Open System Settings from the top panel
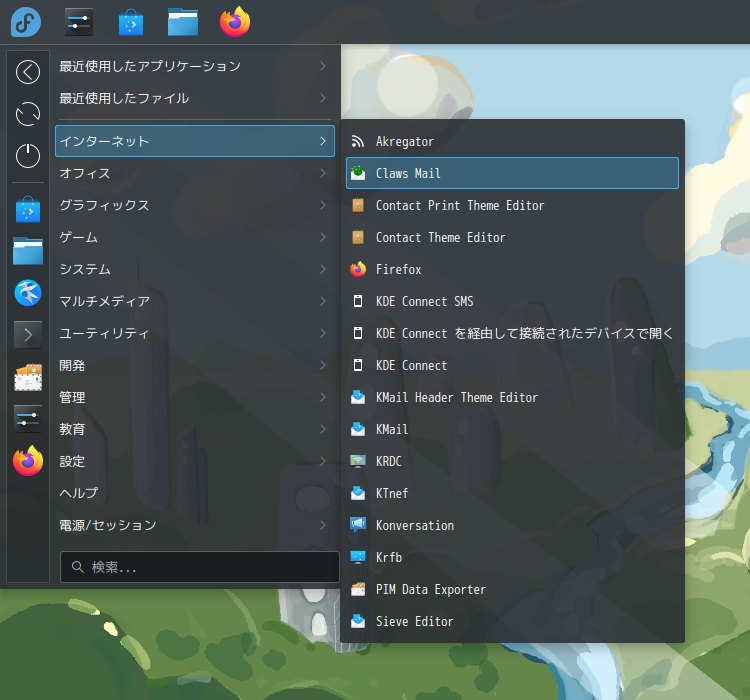The width and height of the screenshot is (750, 700). [79, 22]
